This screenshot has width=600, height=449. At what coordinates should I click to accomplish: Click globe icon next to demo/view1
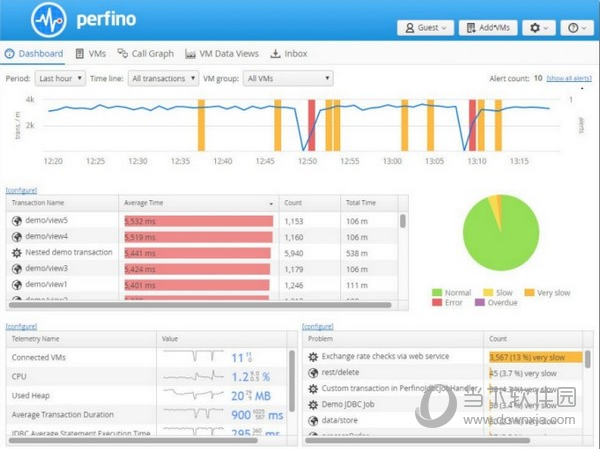coord(16,285)
